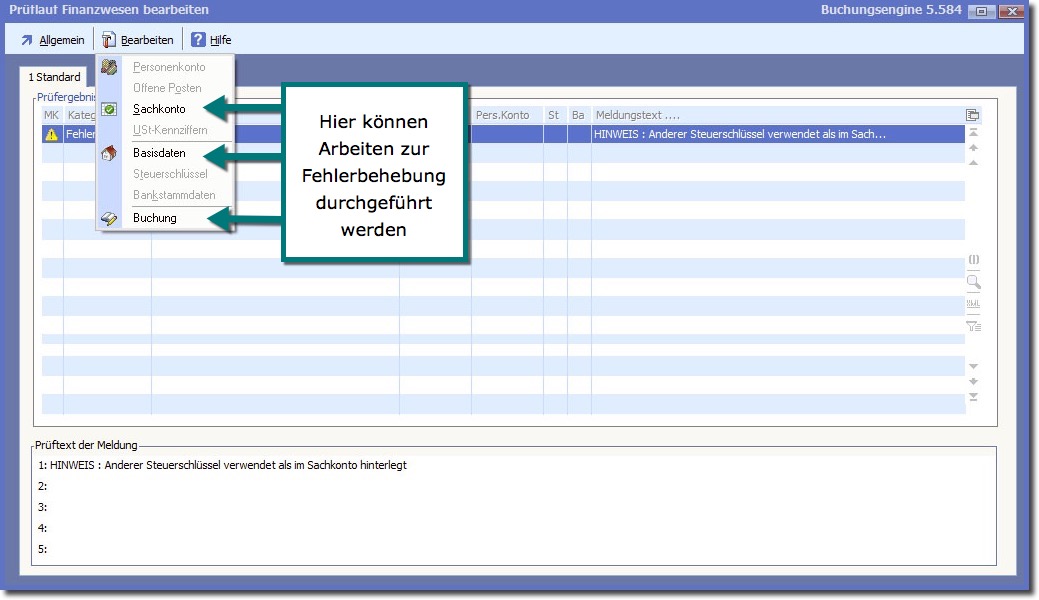
Task: Click the Meldungstext column header
Action: 637,115
